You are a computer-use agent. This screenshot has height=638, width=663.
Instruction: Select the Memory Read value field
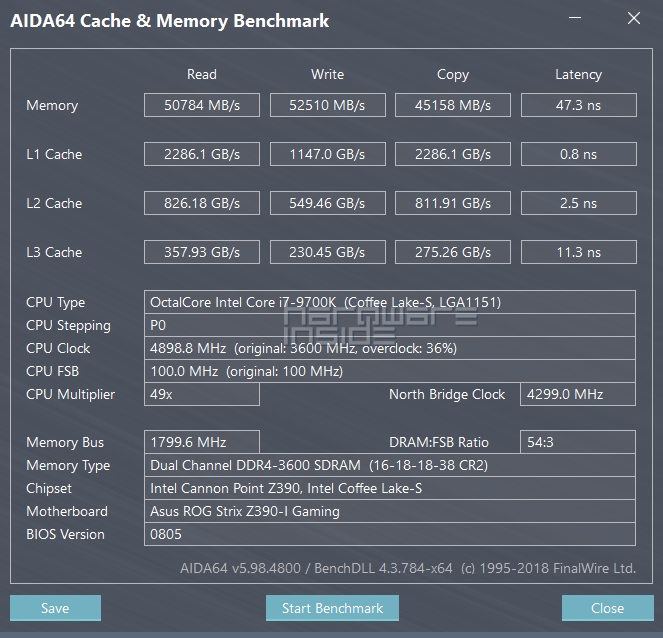tap(202, 105)
